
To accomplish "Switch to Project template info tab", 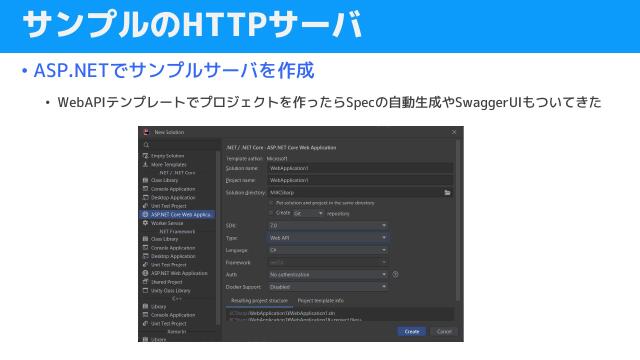I will click(x=320, y=301).
